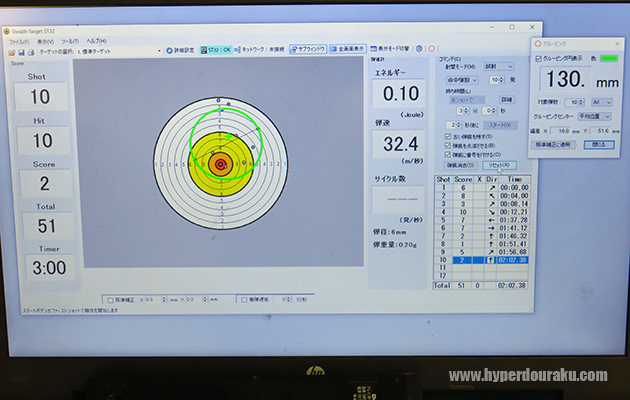Open the ファイル(F) menu

pos(19,42)
